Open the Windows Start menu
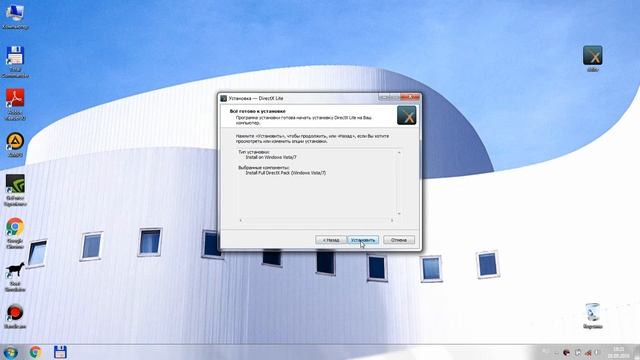Image resolution: width=640 pixels, height=360 pixels. pos(10,352)
